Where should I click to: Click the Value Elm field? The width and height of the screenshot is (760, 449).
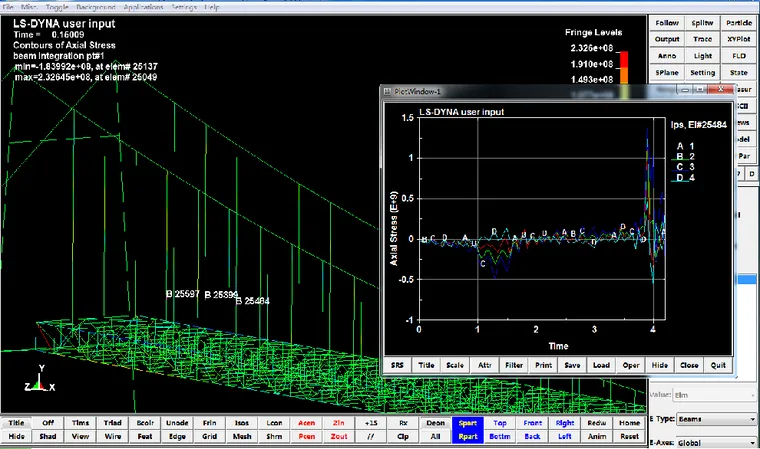pos(714,395)
